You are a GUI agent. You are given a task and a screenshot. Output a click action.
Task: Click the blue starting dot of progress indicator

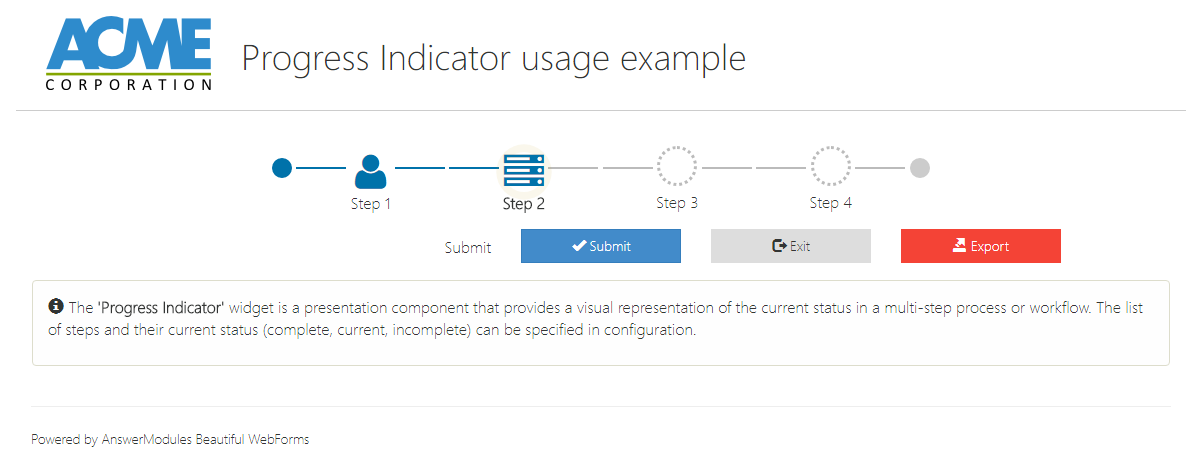pyautogui.click(x=282, y=168)
